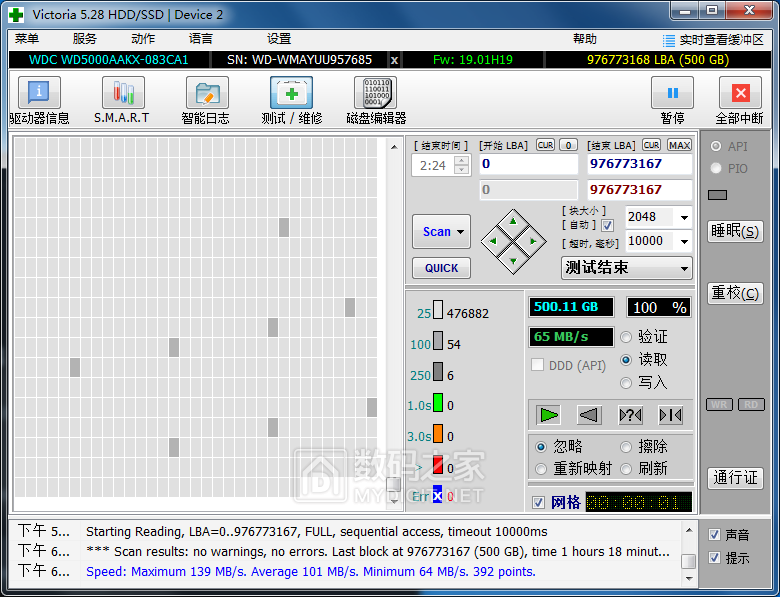Click the orange 3.0s block color indicator

click(438, 433)
